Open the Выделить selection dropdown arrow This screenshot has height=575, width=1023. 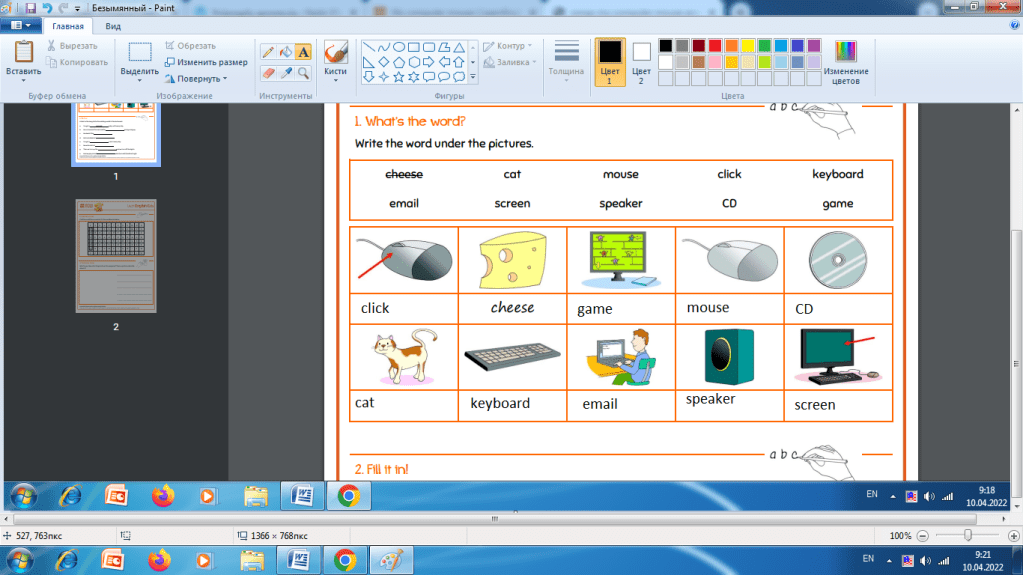139,80
